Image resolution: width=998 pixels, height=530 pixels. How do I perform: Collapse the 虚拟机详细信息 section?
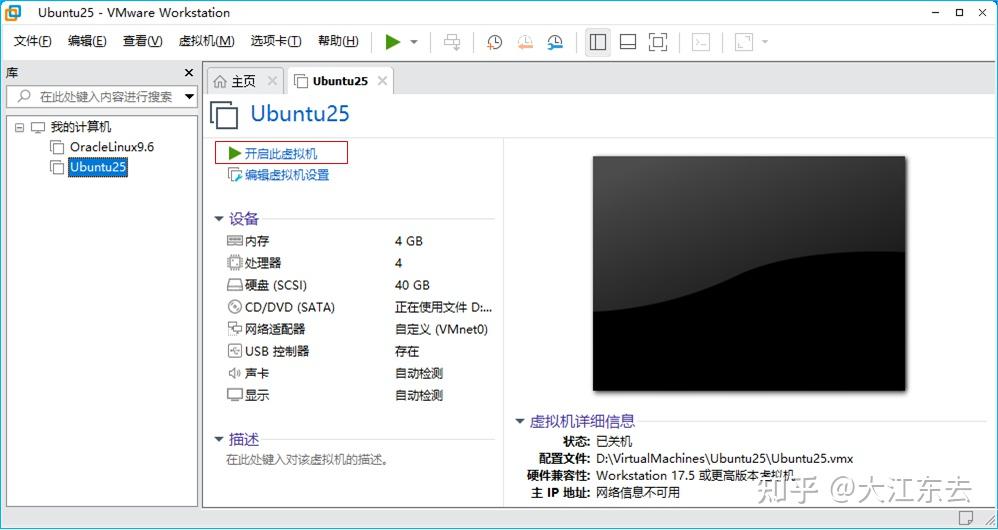click(x=520, y=421)
